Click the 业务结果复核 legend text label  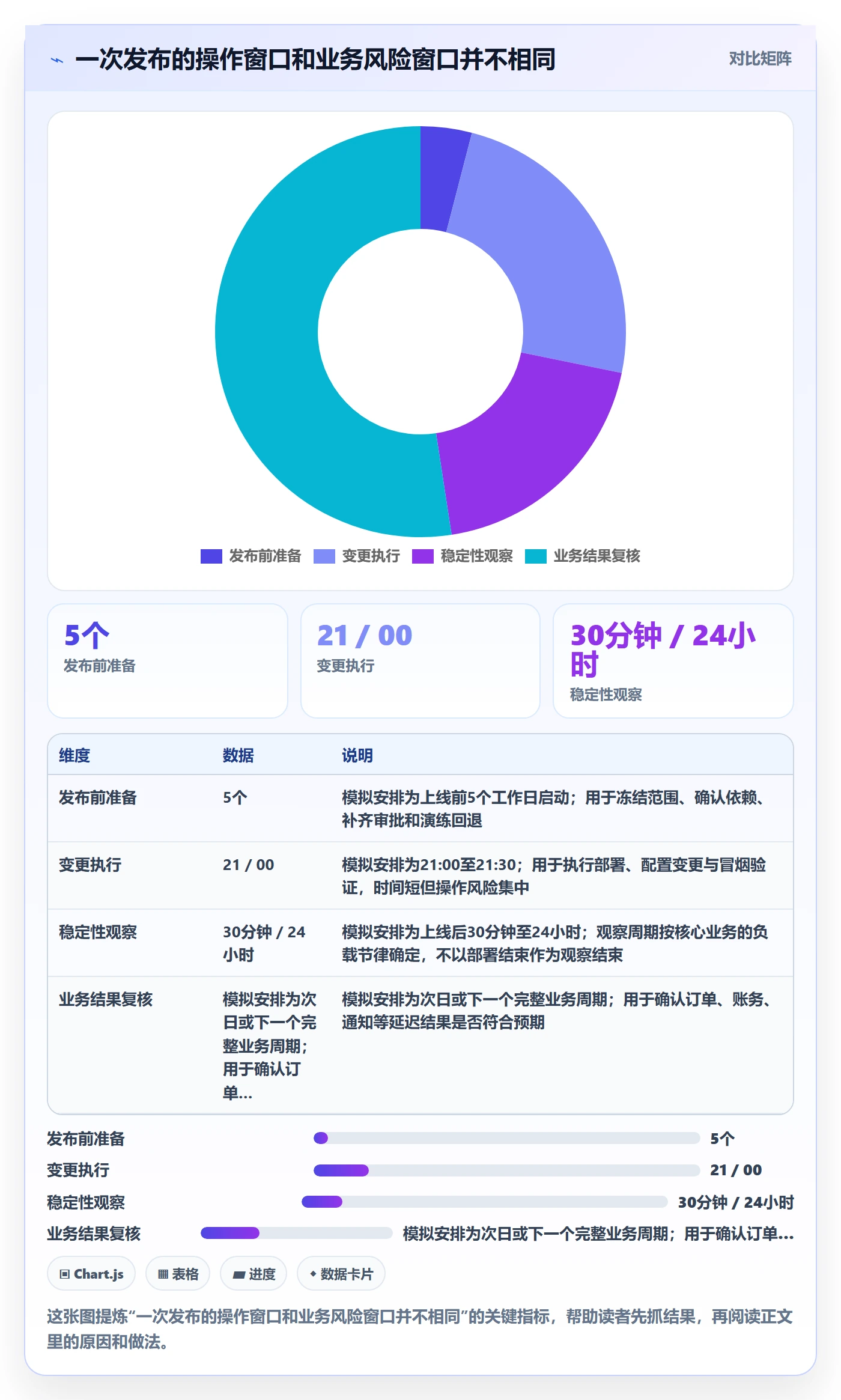click(597, 556)
